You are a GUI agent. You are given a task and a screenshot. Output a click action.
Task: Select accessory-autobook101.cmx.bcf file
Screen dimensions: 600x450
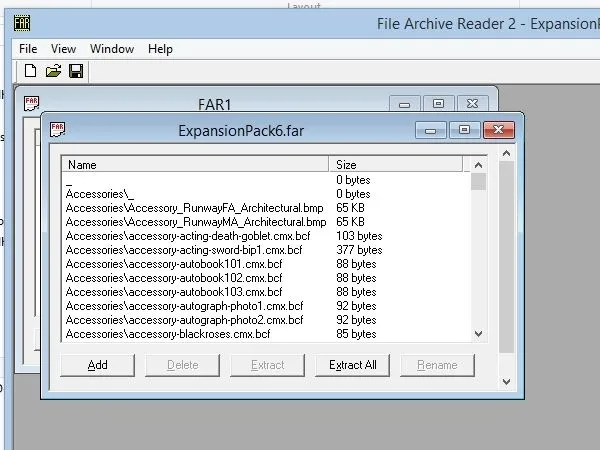coord(174,264)
